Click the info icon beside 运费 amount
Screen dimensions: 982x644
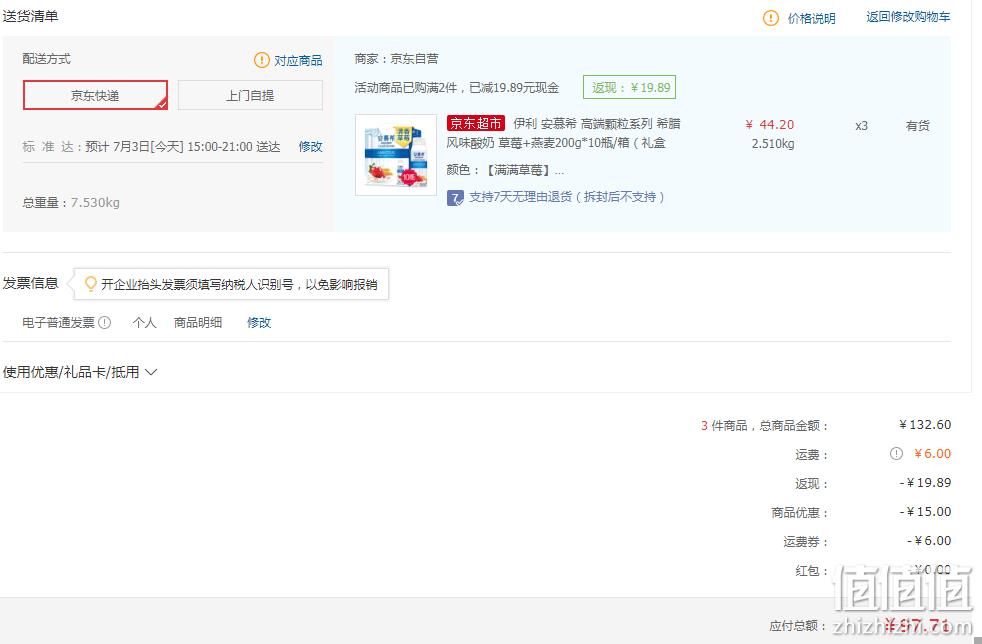pyautogui.click(x=896, y=454)
